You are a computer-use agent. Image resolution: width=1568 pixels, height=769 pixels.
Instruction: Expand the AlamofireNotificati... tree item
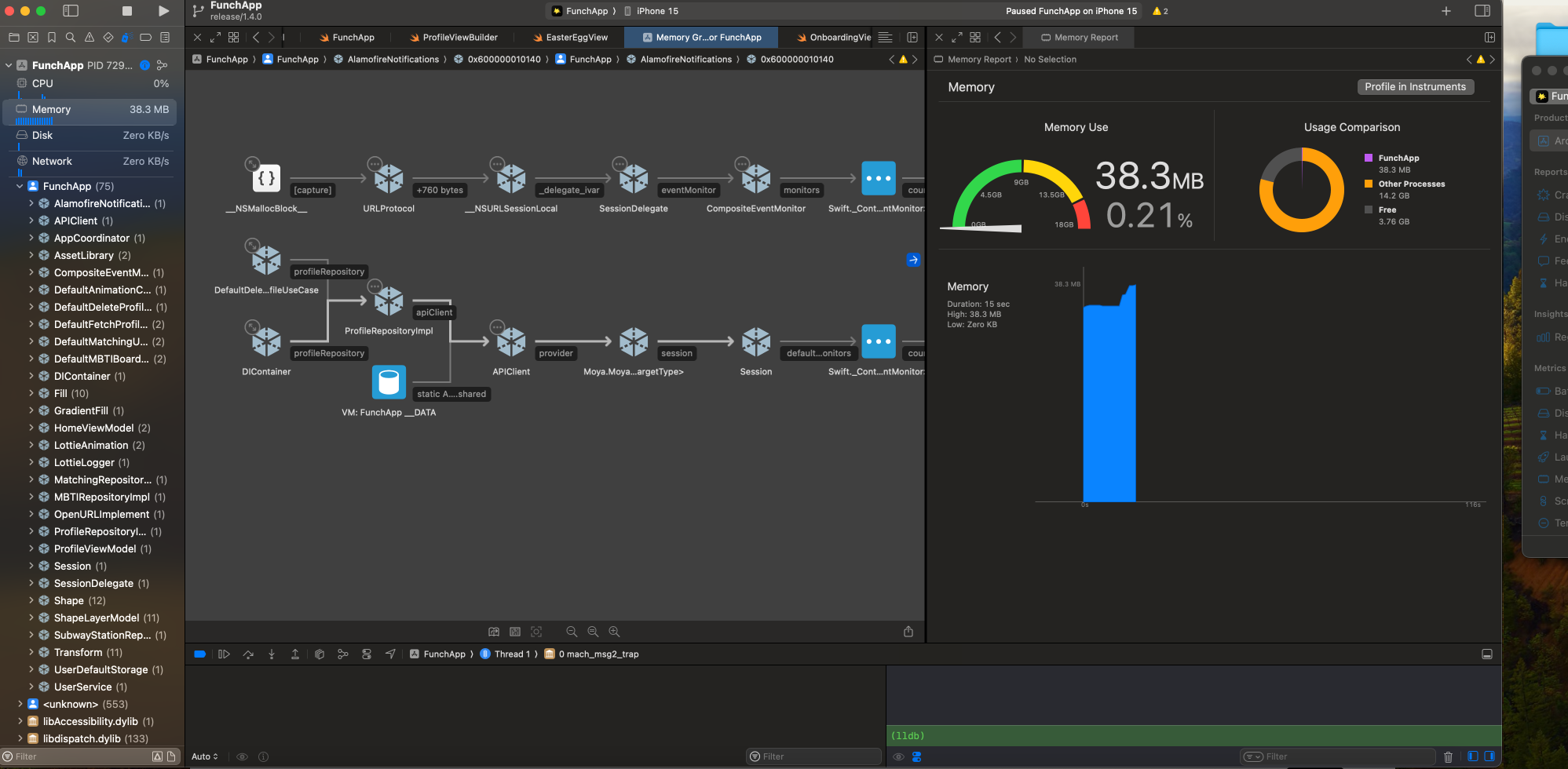pyautogui.click(x=31, y=203)
